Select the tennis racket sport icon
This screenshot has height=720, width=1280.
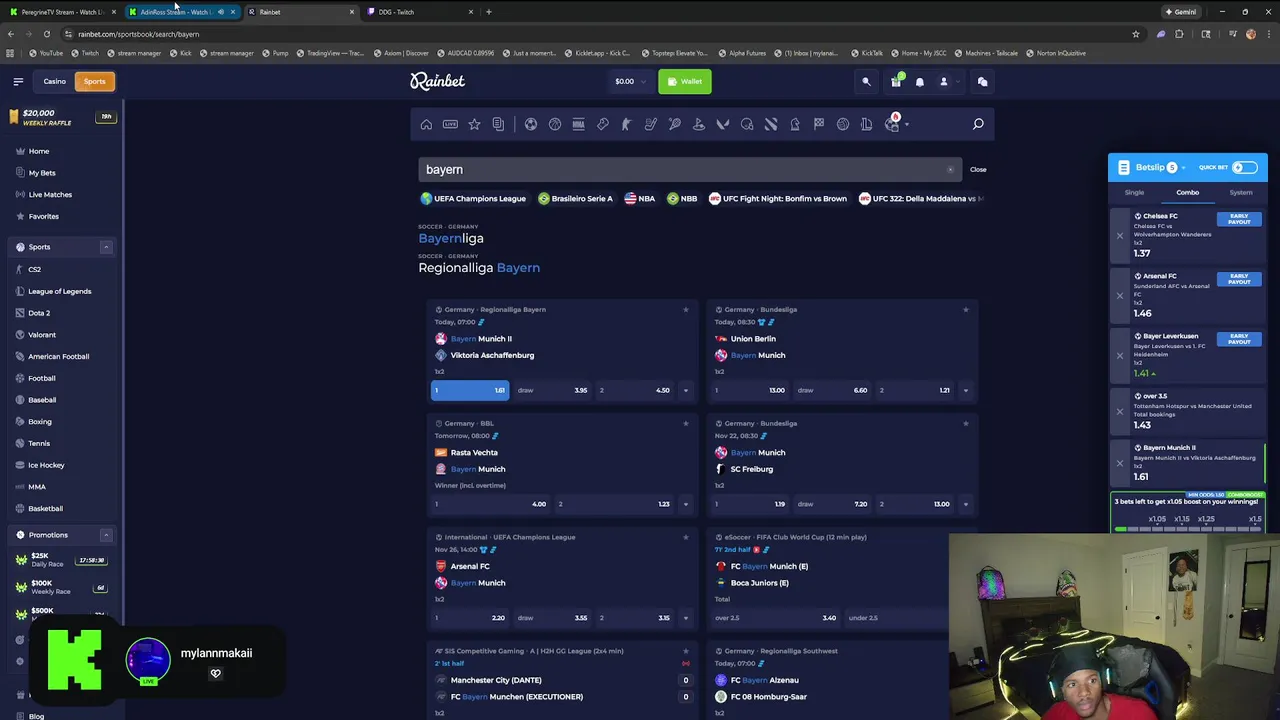[675, 124]
